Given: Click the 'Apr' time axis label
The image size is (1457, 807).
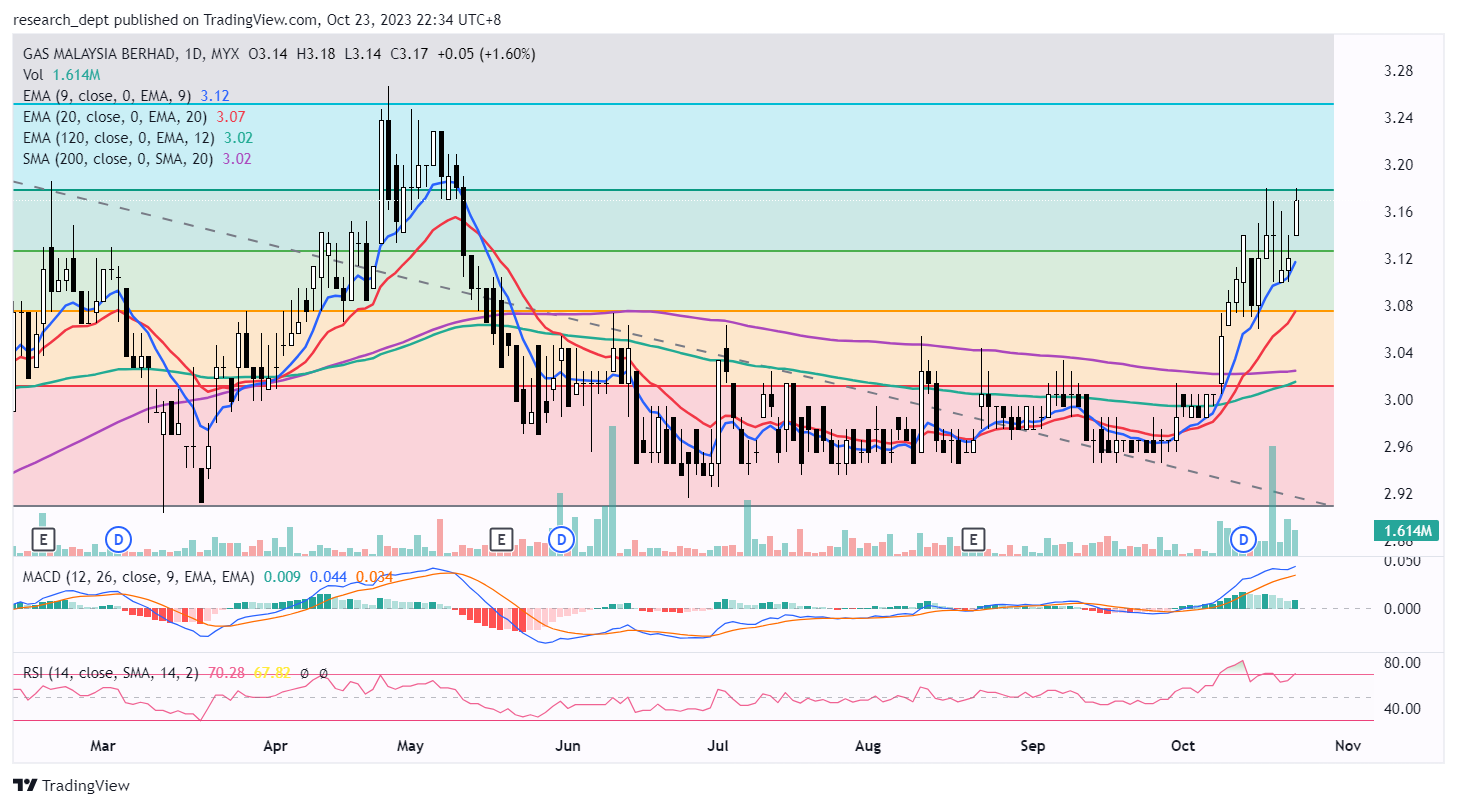Looking at the screenshot, I should (275, 746).
